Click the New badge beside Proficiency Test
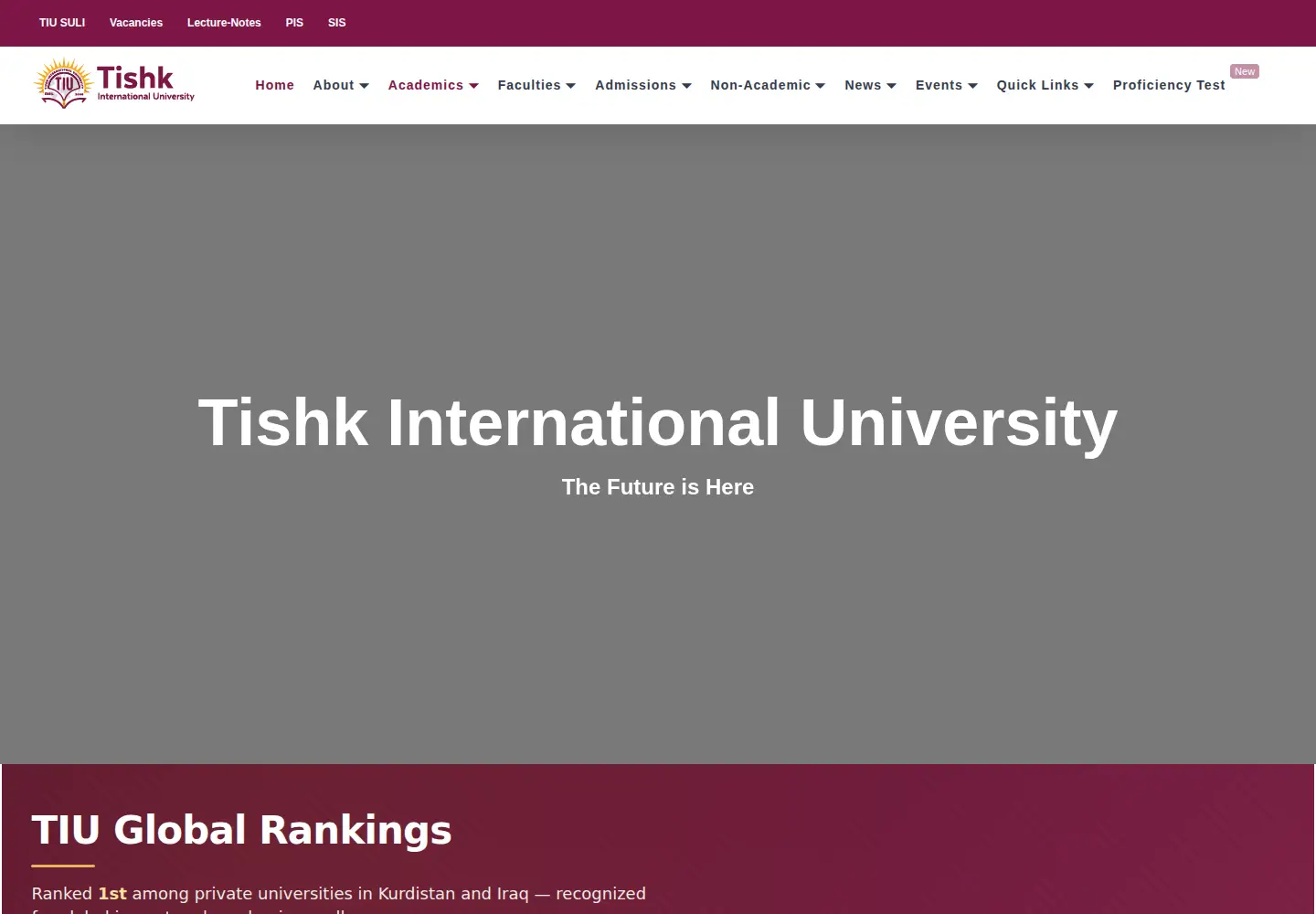This screenshot has height=914, width=1316. [x=1245, y=71]
